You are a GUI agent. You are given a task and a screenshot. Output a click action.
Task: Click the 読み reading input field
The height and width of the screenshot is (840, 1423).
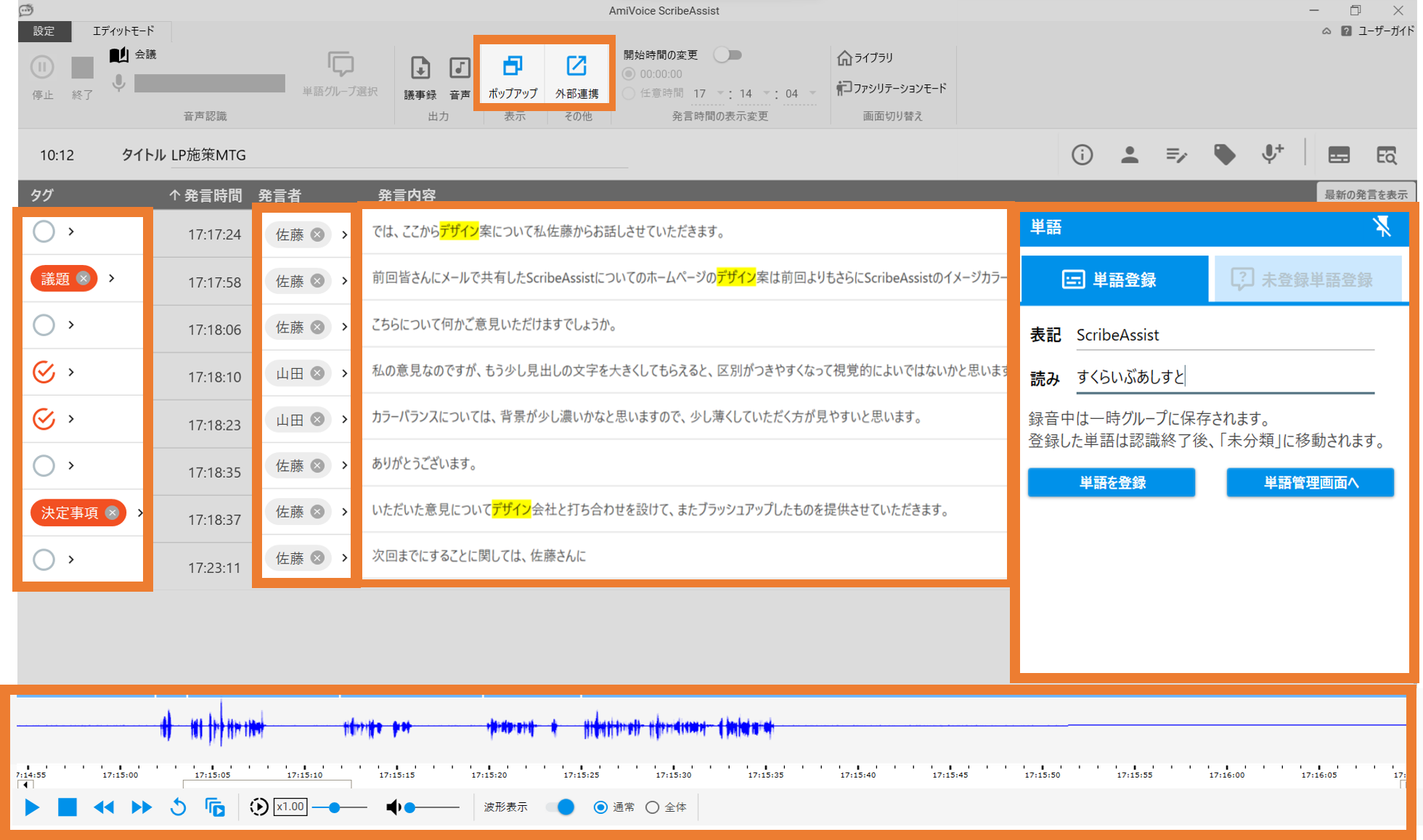tap(1225, 377)
